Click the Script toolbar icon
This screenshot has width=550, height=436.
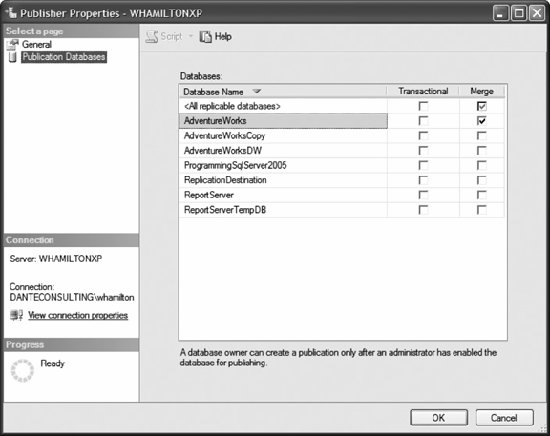click(x=152, y=36)
